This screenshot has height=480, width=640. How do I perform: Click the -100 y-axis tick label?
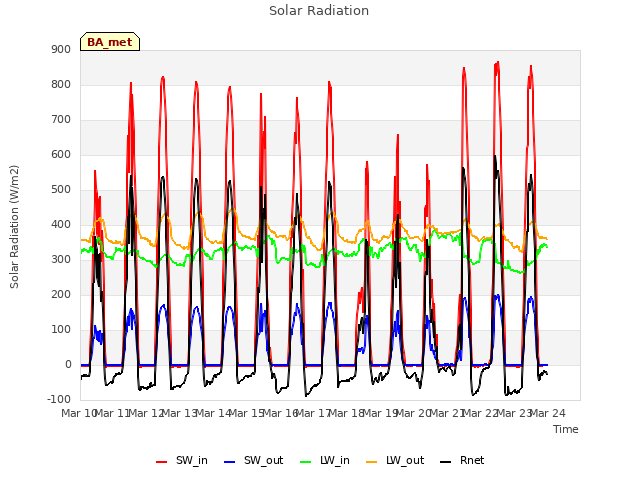59,399
